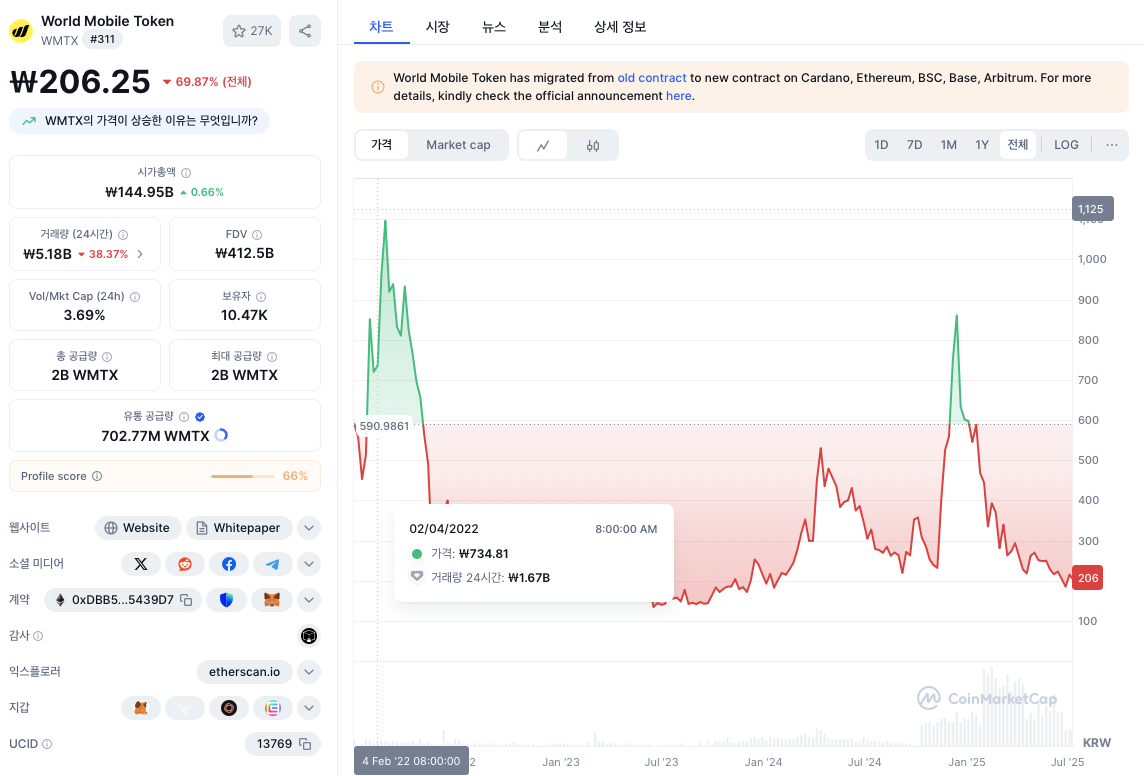This screenshot has width=1144, height=776.
Task: Click the World Mobile Token logo icon
Action: [x=20, y=31]
